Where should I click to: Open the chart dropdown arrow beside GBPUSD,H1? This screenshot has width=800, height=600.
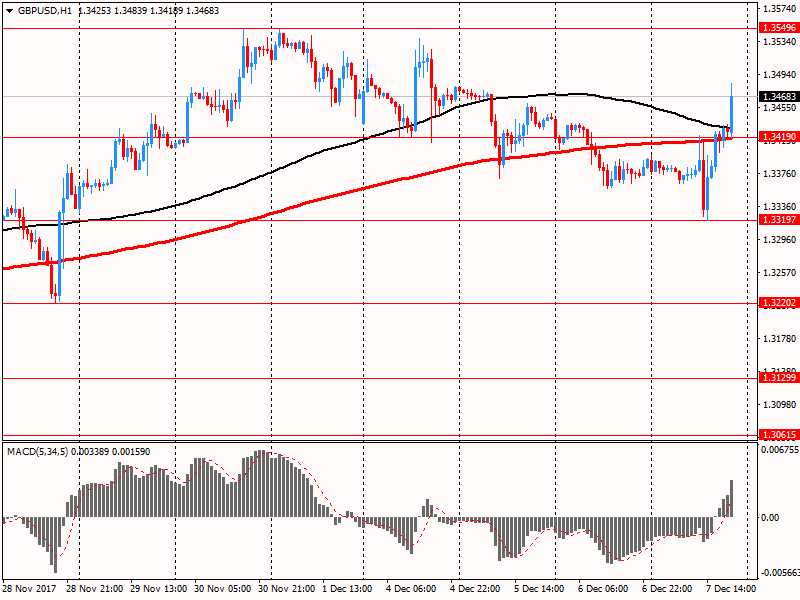pos(9,11)
